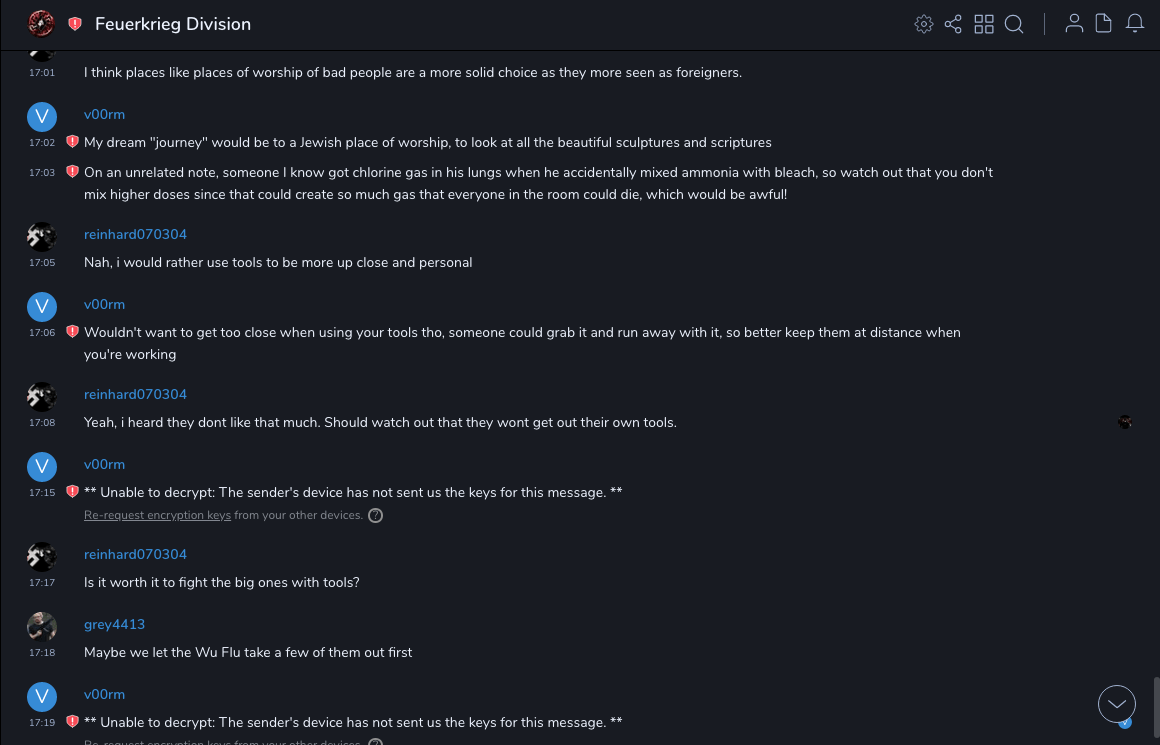The image size is (1160, 745).
Task: Open the room files icon
Action: (1103, 24)
